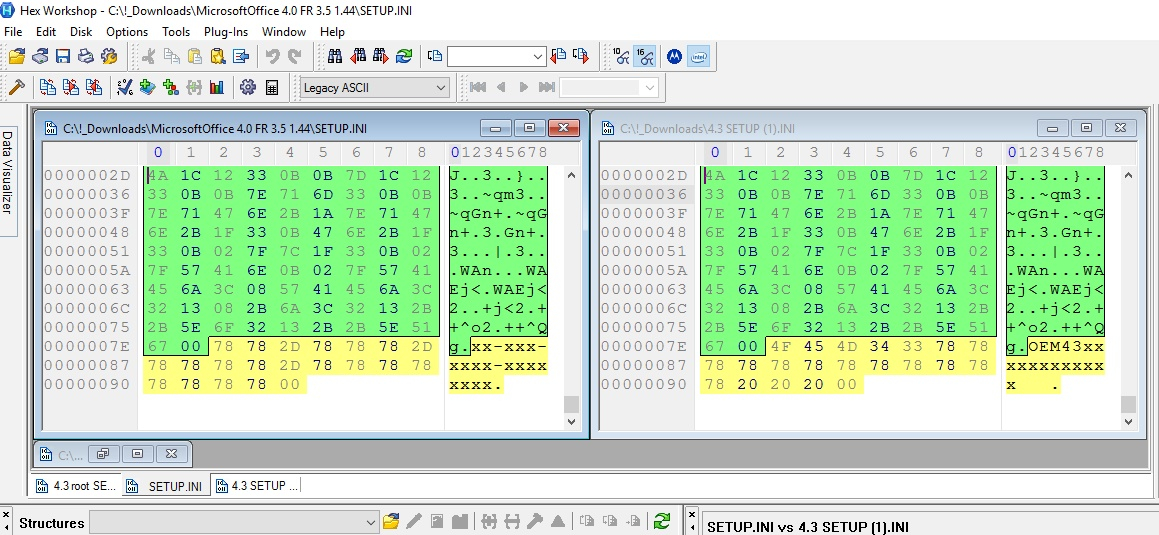Switch to Motorola big-endian byte order

tap(674, 56)
